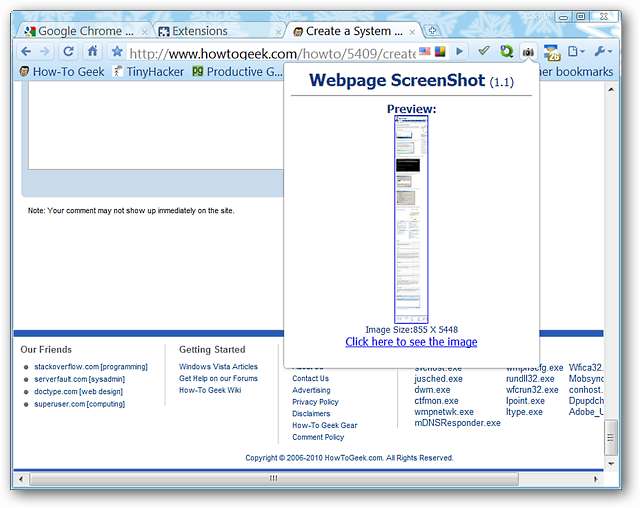Image resolution: width=640 pixels, height=508 pixels.
Task: Maximize the Chrome window
Action: (x=581, y=17)
